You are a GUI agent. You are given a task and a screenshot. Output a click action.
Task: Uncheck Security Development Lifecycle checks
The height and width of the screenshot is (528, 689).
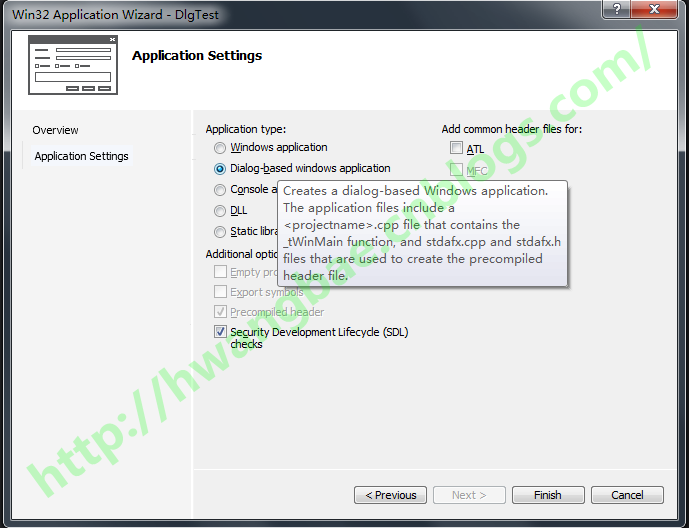[x=220, y=332]
